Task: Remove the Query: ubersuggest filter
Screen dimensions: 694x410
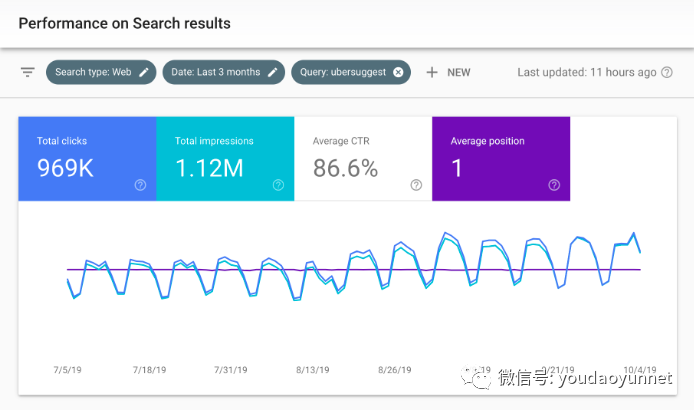Action: pos(398,72)
